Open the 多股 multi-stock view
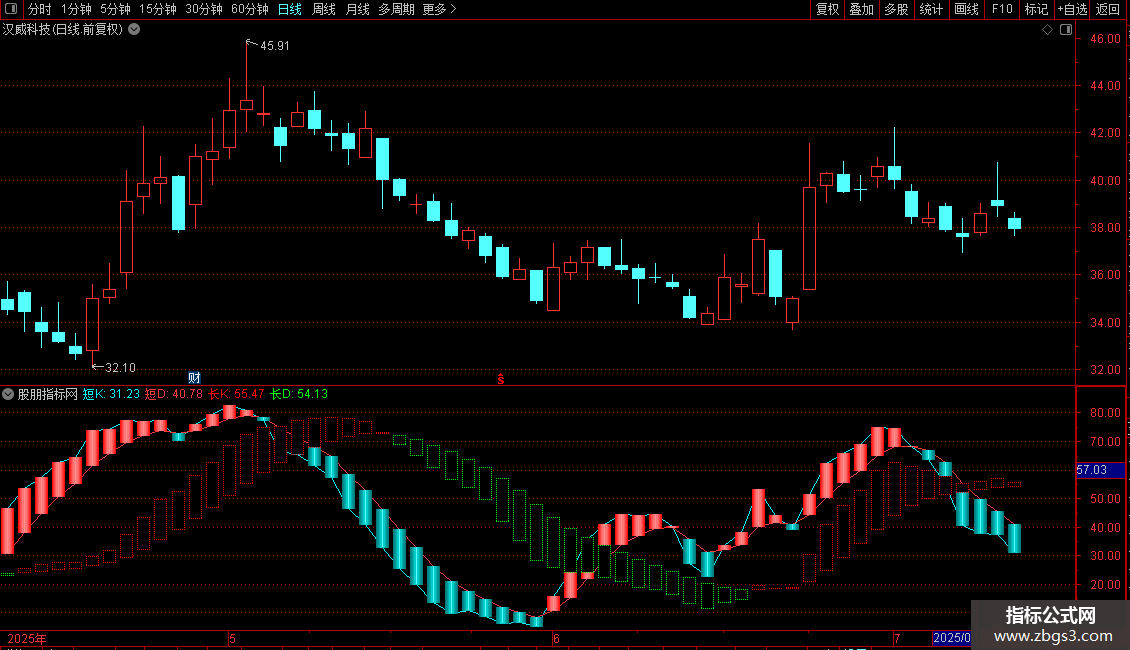 (x=896, y=9)
